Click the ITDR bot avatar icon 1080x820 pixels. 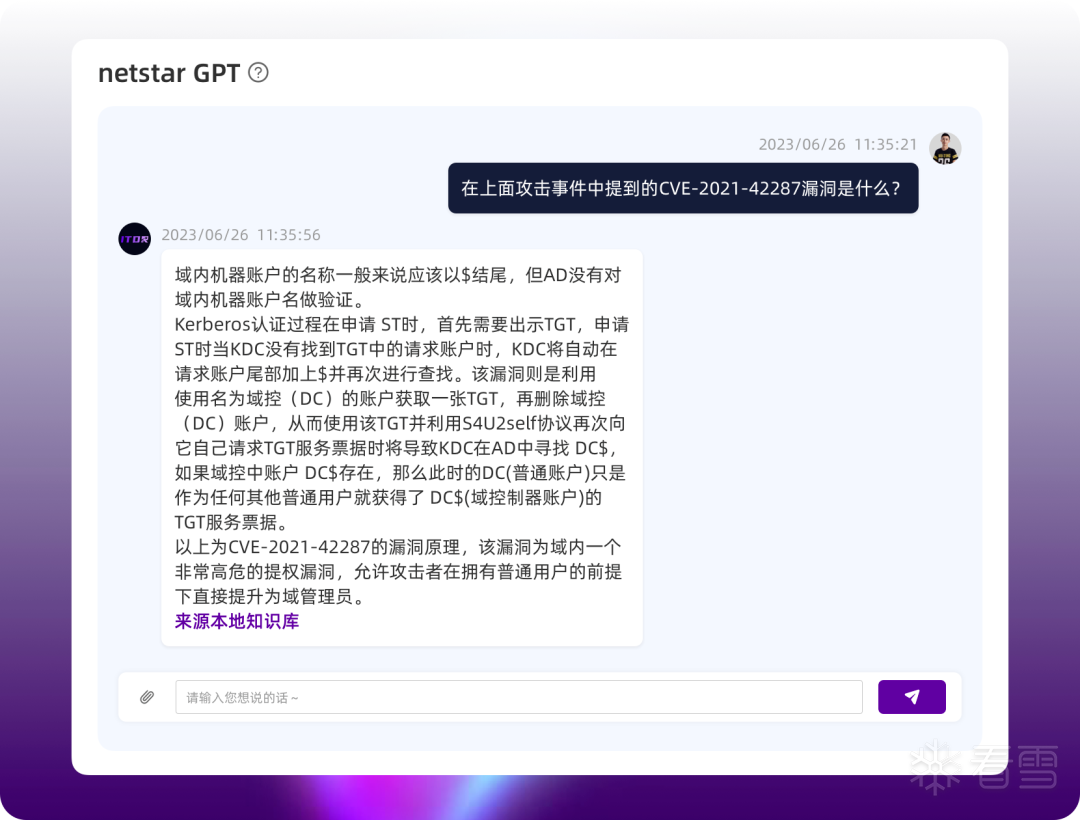pos(134,239)
